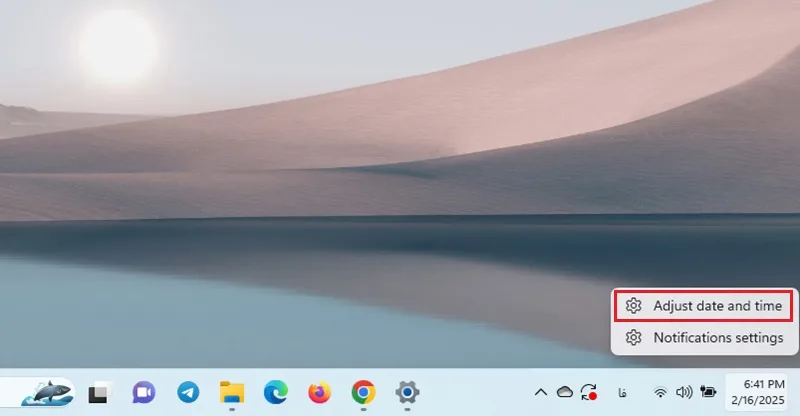Click the gear icon beside Adjust date and time
The width and height of the screenshot is (800, 416).
click(633, 306)
